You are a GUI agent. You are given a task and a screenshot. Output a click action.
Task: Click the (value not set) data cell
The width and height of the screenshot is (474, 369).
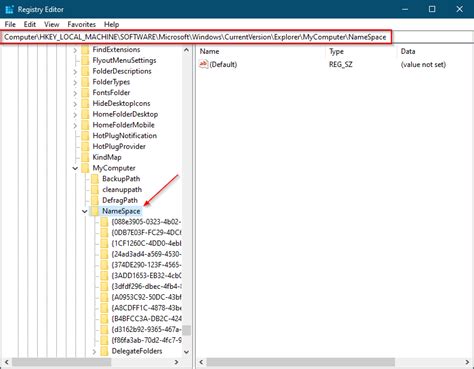(x=423, y=64)
